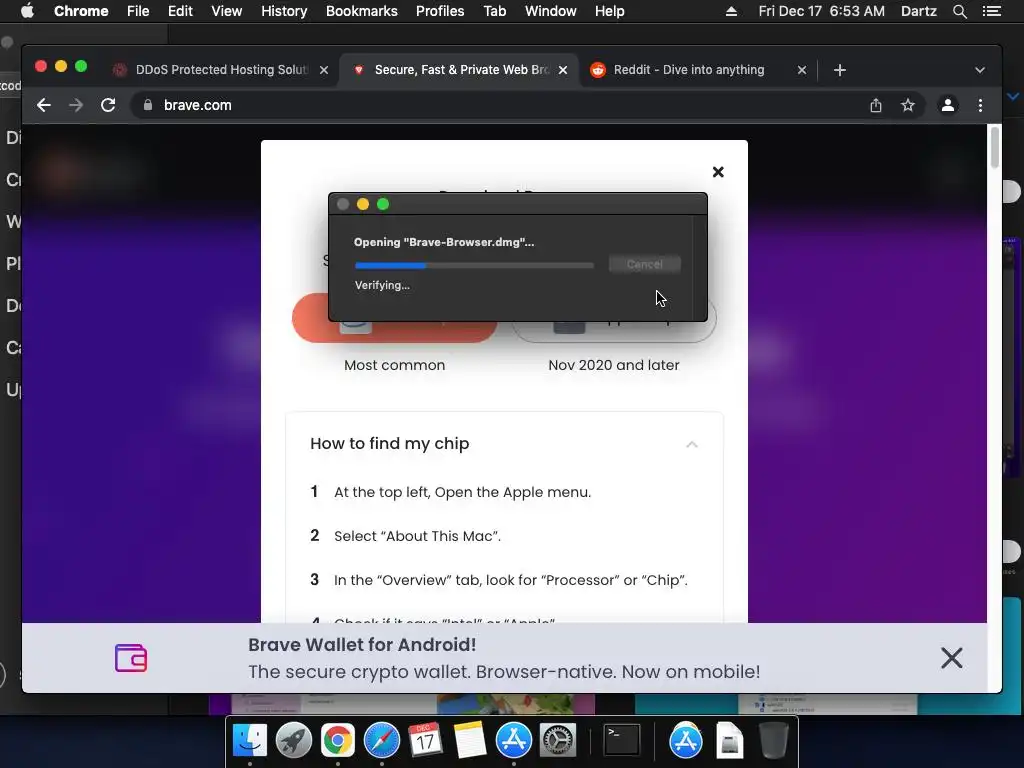Screen dimensions: 1024x768
Task: Go back to previous page
Action: pos(44,105)
